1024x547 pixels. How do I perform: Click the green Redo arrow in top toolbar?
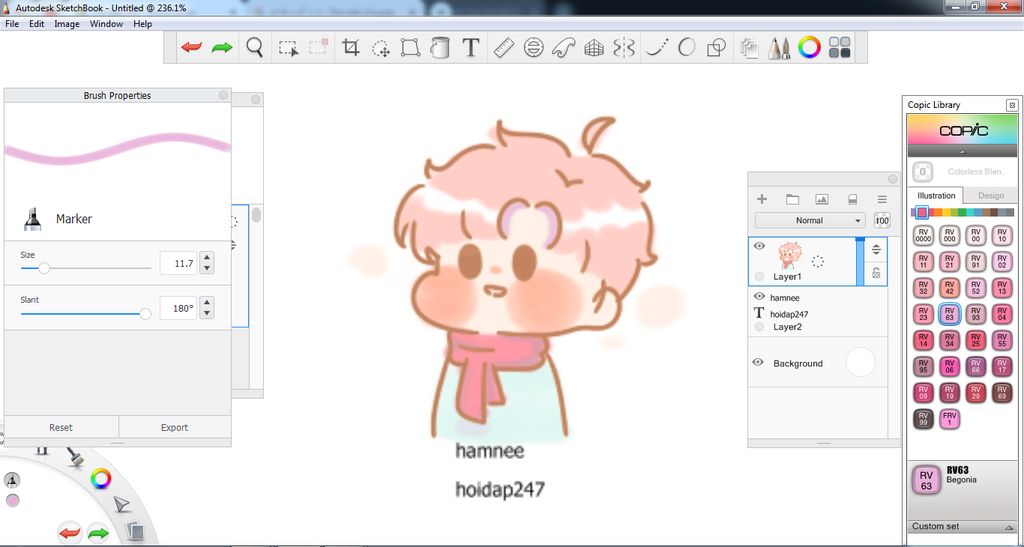(222, 48)
